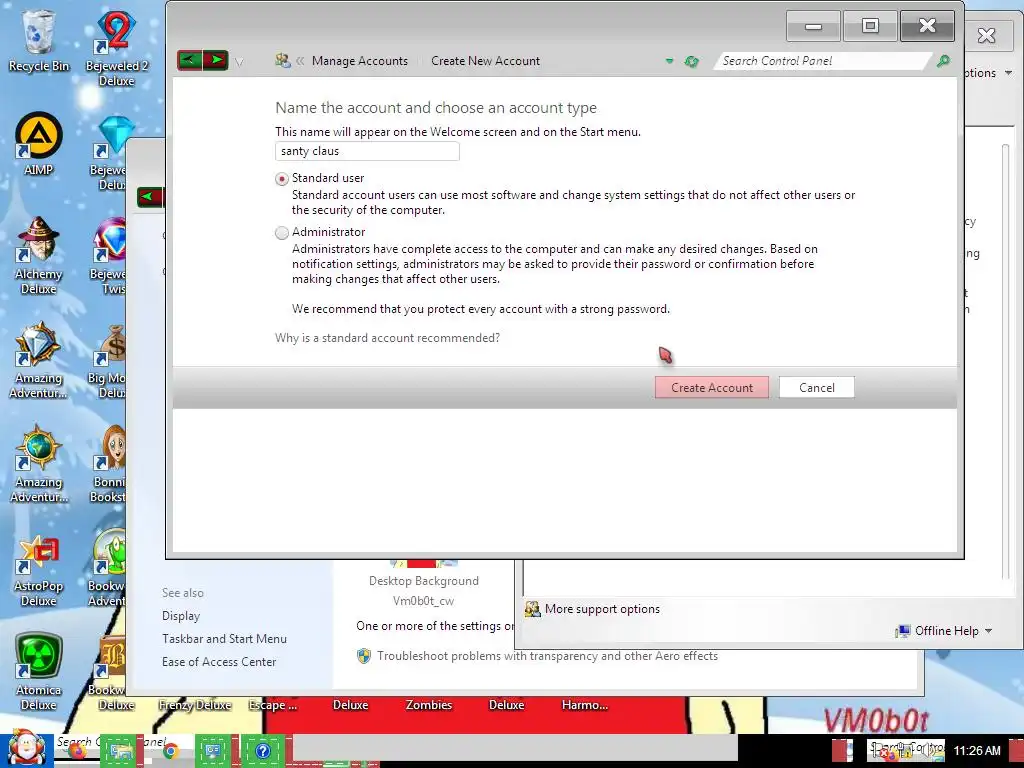The width and height of the screenshot is (1024, 768).
Task: Expand the breadcrumb double-chevron before Manage Accounts
Action: coord(300,61)
